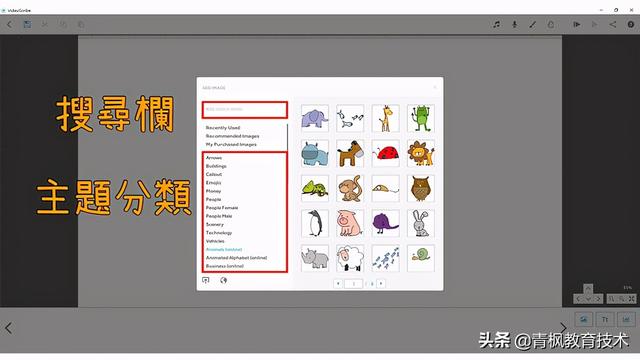The height and width of the screenshot is (360, 640).
Task: Choose the snail image
Action: (421, 258)
